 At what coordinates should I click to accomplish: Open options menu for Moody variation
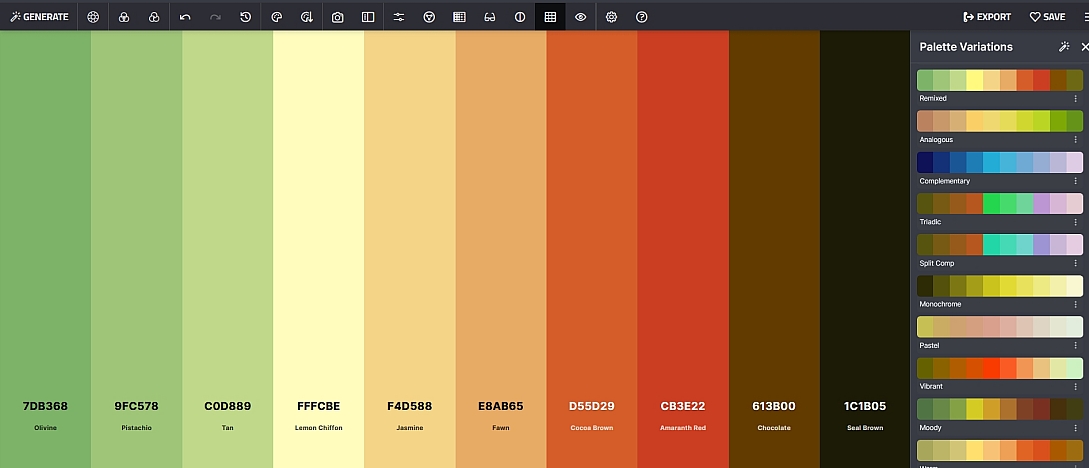click(x=1075, y=428)
